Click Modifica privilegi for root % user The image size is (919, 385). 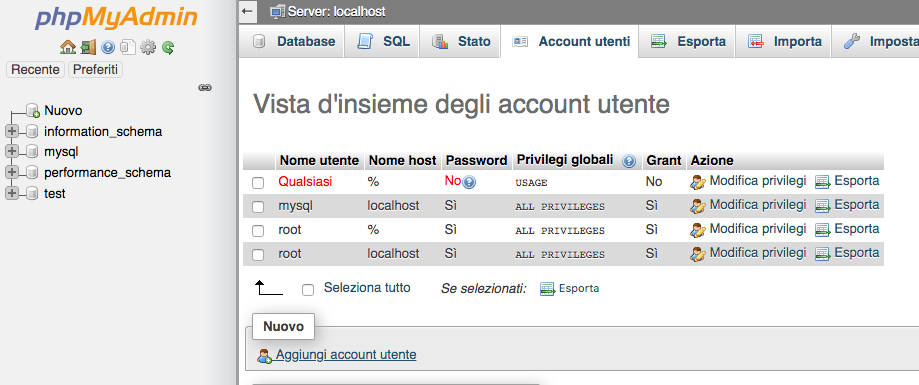tap(758, 229)
